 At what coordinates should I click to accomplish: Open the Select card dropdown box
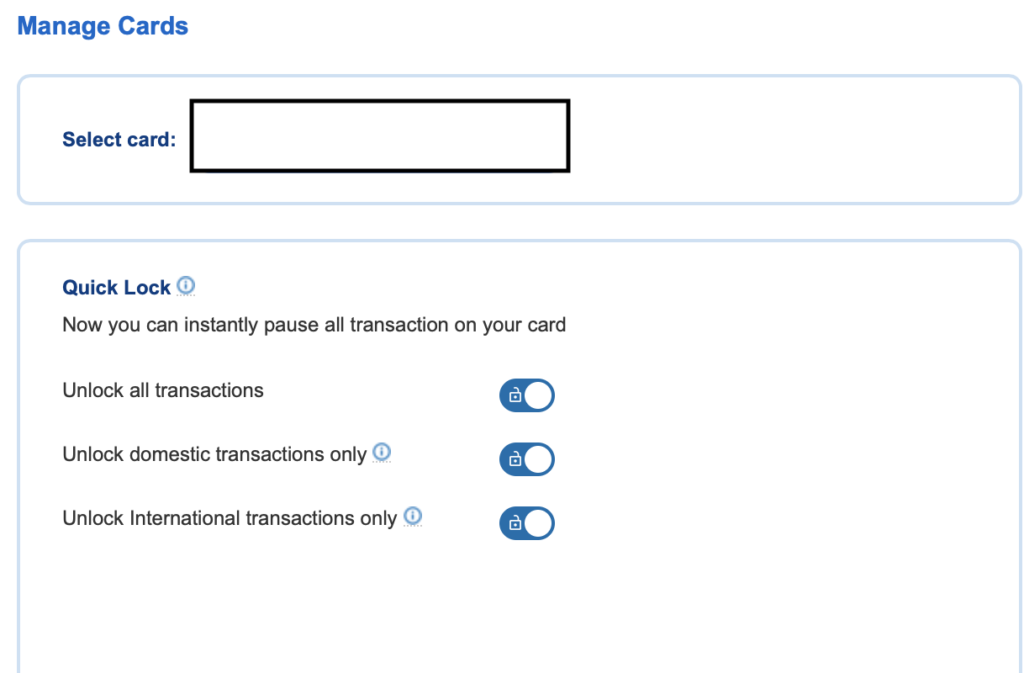click(380, 136)
